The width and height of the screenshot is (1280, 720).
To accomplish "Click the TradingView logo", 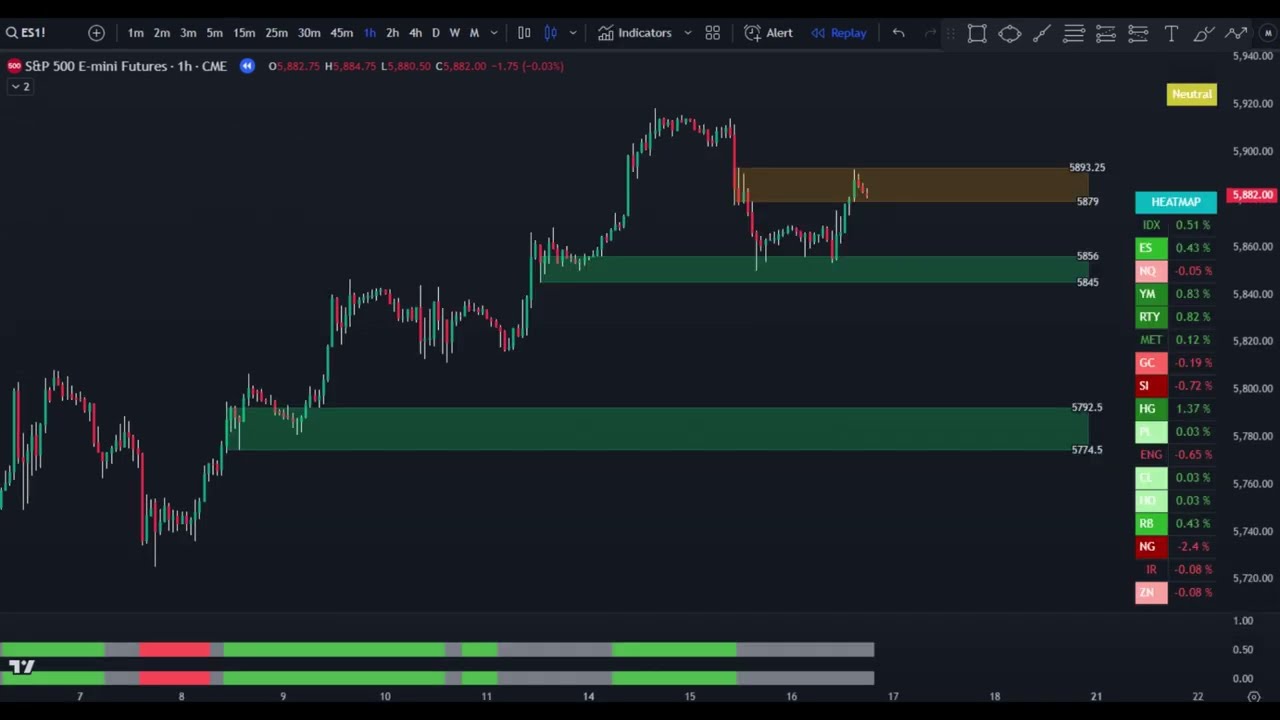I will coord(21,667).
